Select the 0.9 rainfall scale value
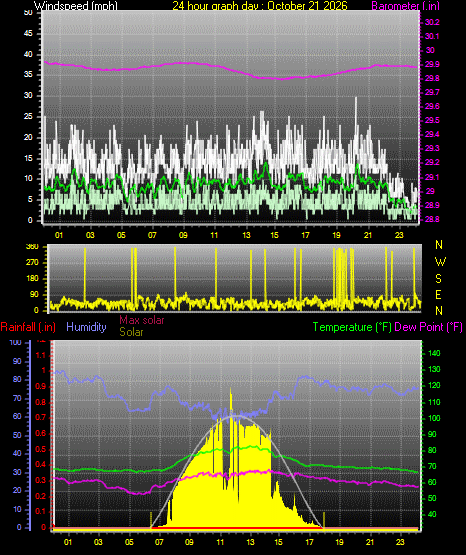This screenshot has width=466, height=555. (41, 386)
